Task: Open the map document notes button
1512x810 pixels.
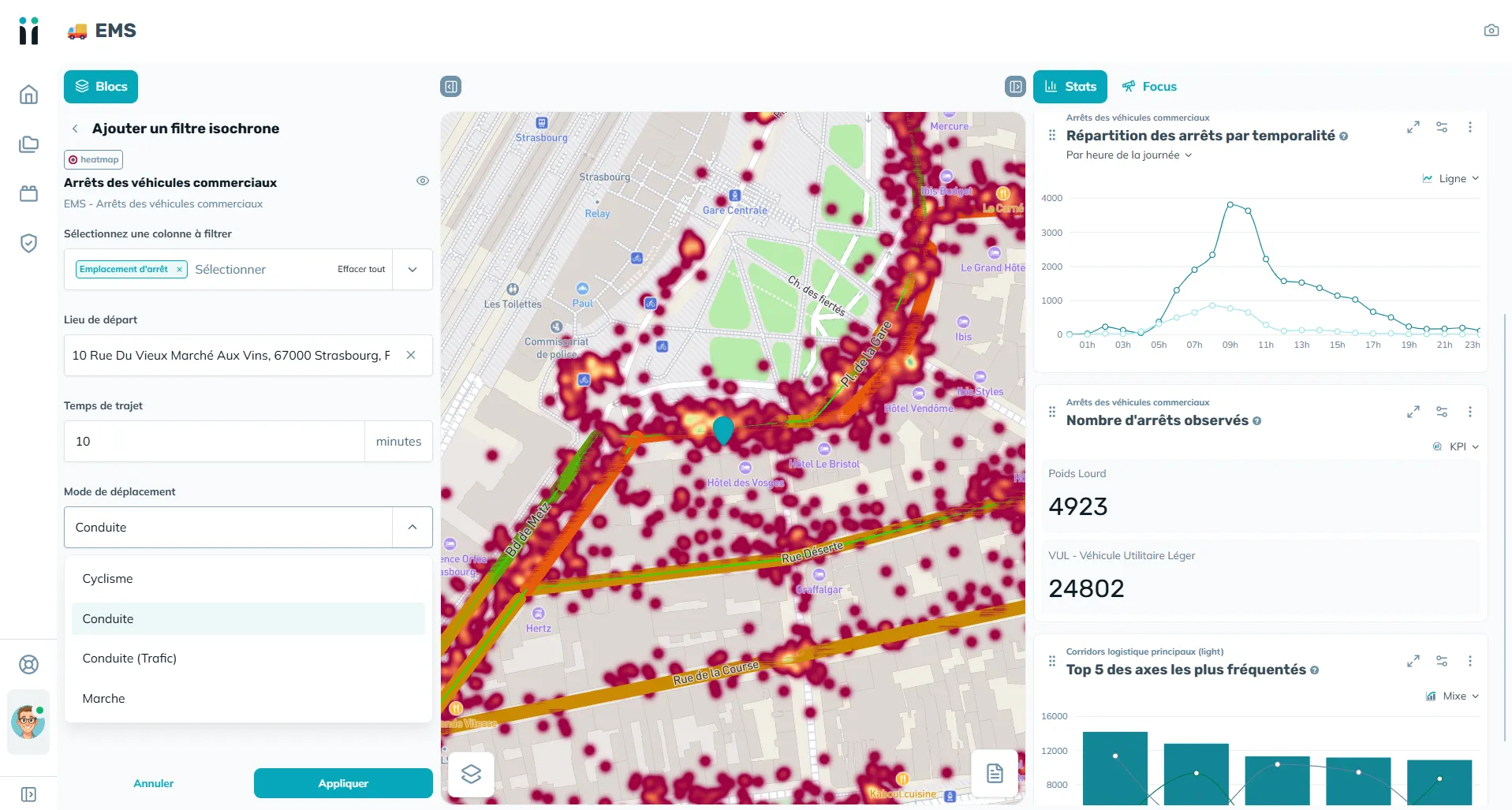Action: [x=995, y=774]
